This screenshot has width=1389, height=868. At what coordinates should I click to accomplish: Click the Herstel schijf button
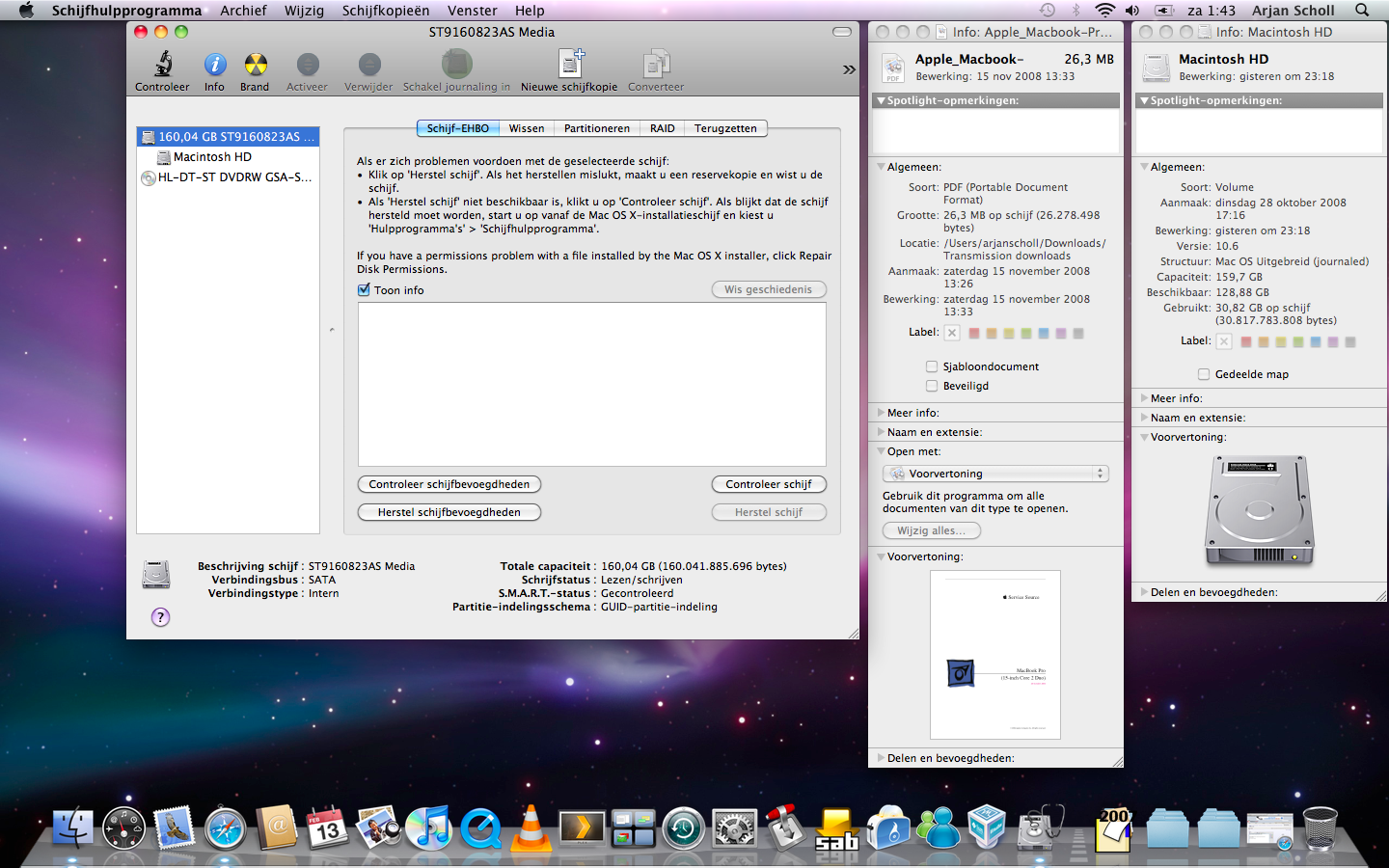pyautogui.click(x=769, y=512)
